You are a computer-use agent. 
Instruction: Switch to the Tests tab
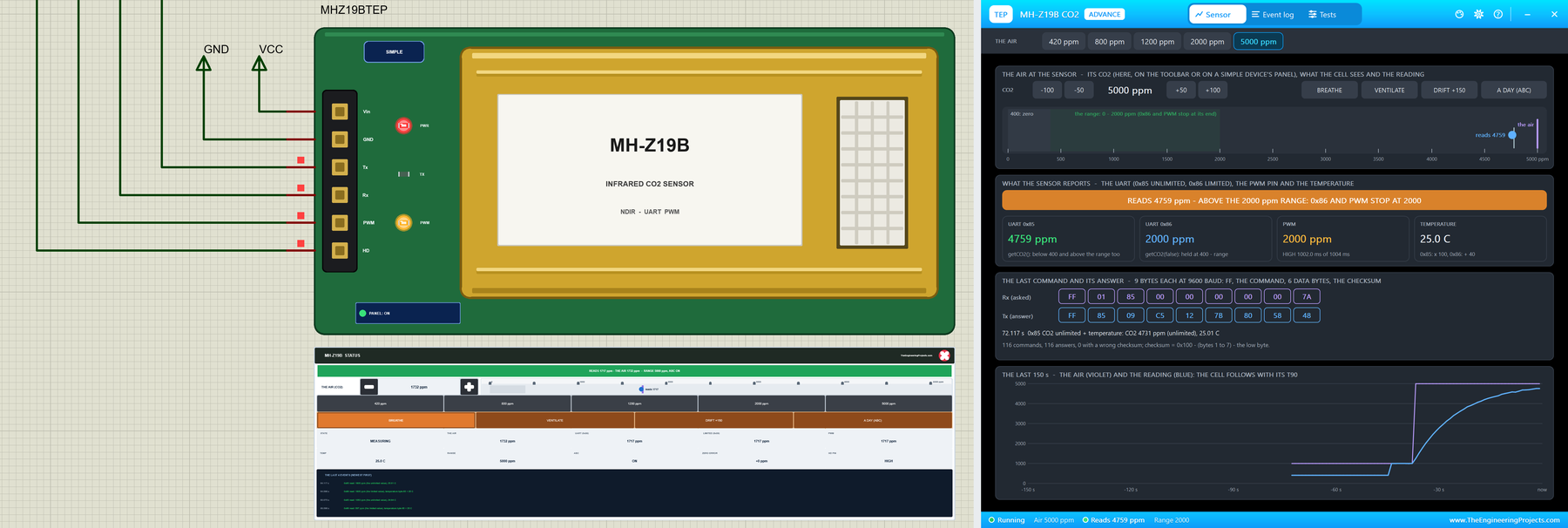coord(1322,14)
